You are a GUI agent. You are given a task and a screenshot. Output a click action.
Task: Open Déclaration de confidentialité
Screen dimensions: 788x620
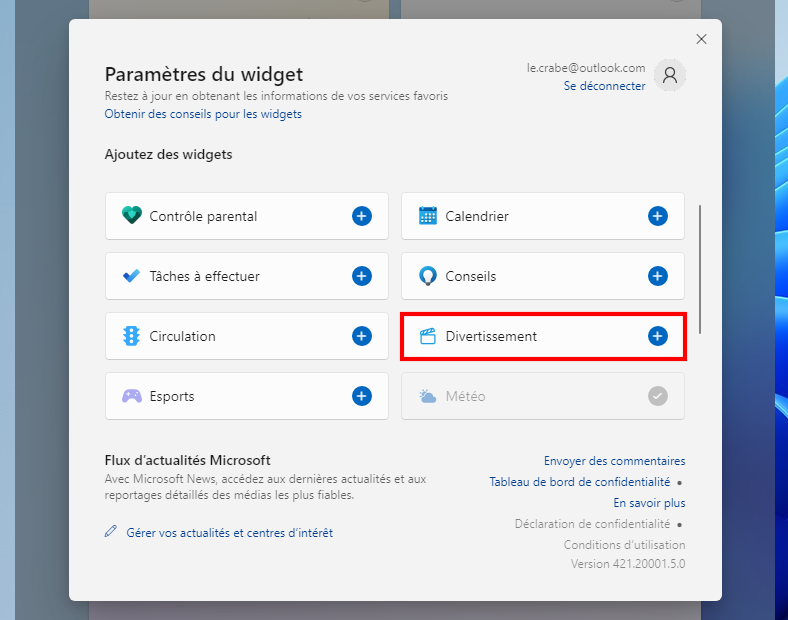tap(593, 524)
